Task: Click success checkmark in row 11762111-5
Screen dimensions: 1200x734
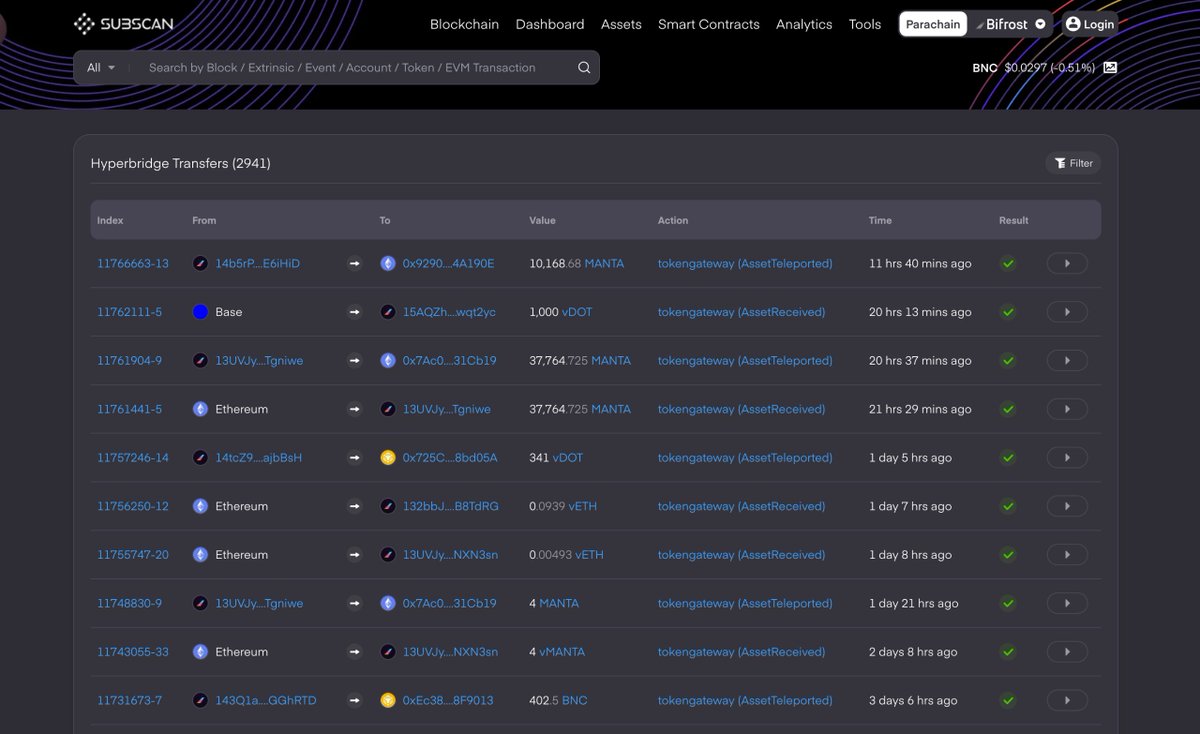Action: (1008, 312)
